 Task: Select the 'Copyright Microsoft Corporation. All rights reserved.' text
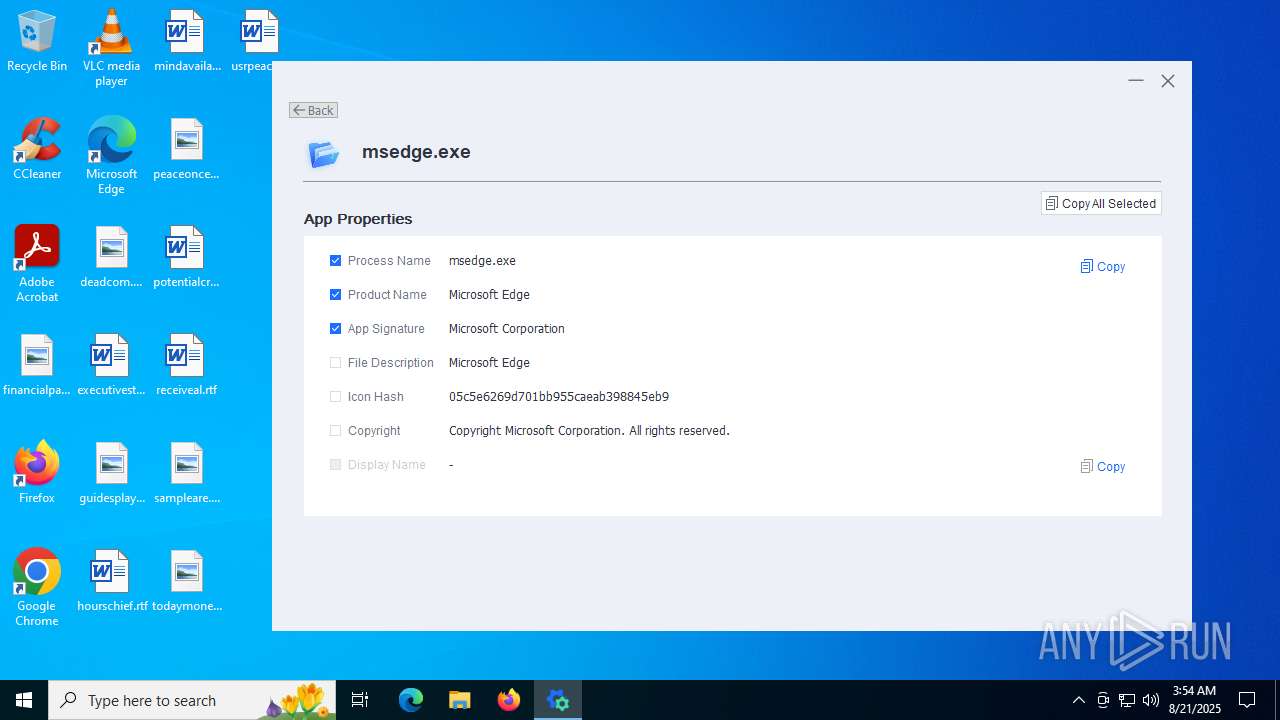click(x=589, y=431)
